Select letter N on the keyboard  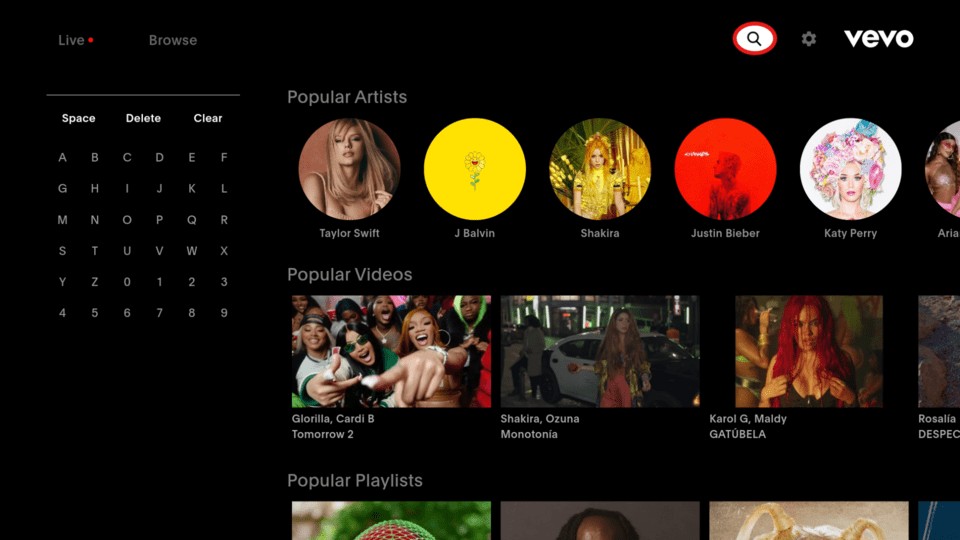(x=94, y=220)
